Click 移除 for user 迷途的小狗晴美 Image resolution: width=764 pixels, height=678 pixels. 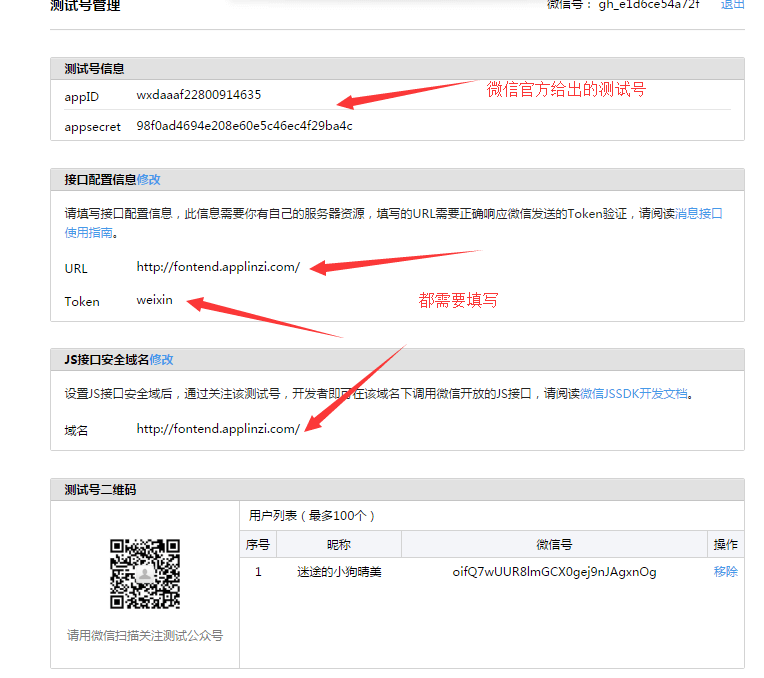point(726,571)
